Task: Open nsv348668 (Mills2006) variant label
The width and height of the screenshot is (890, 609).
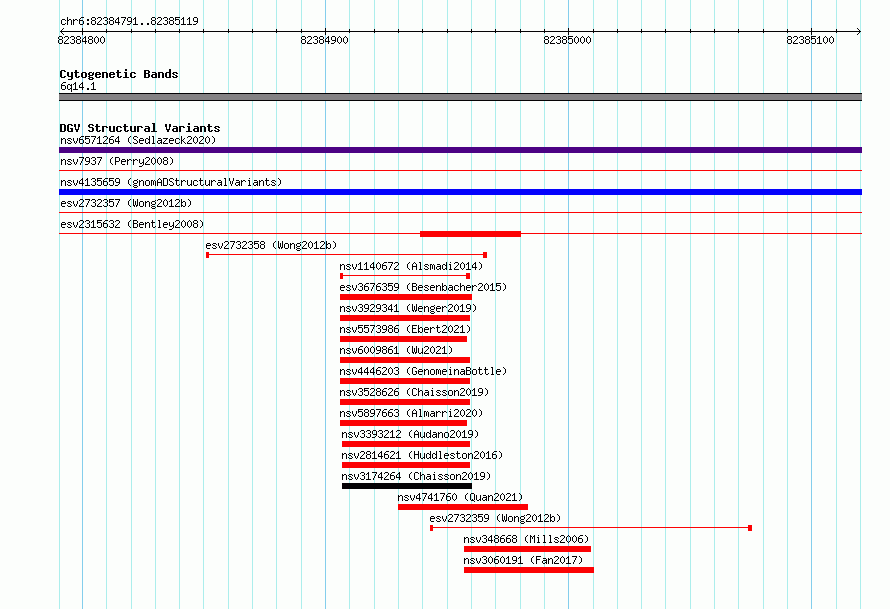Action: 526,539
